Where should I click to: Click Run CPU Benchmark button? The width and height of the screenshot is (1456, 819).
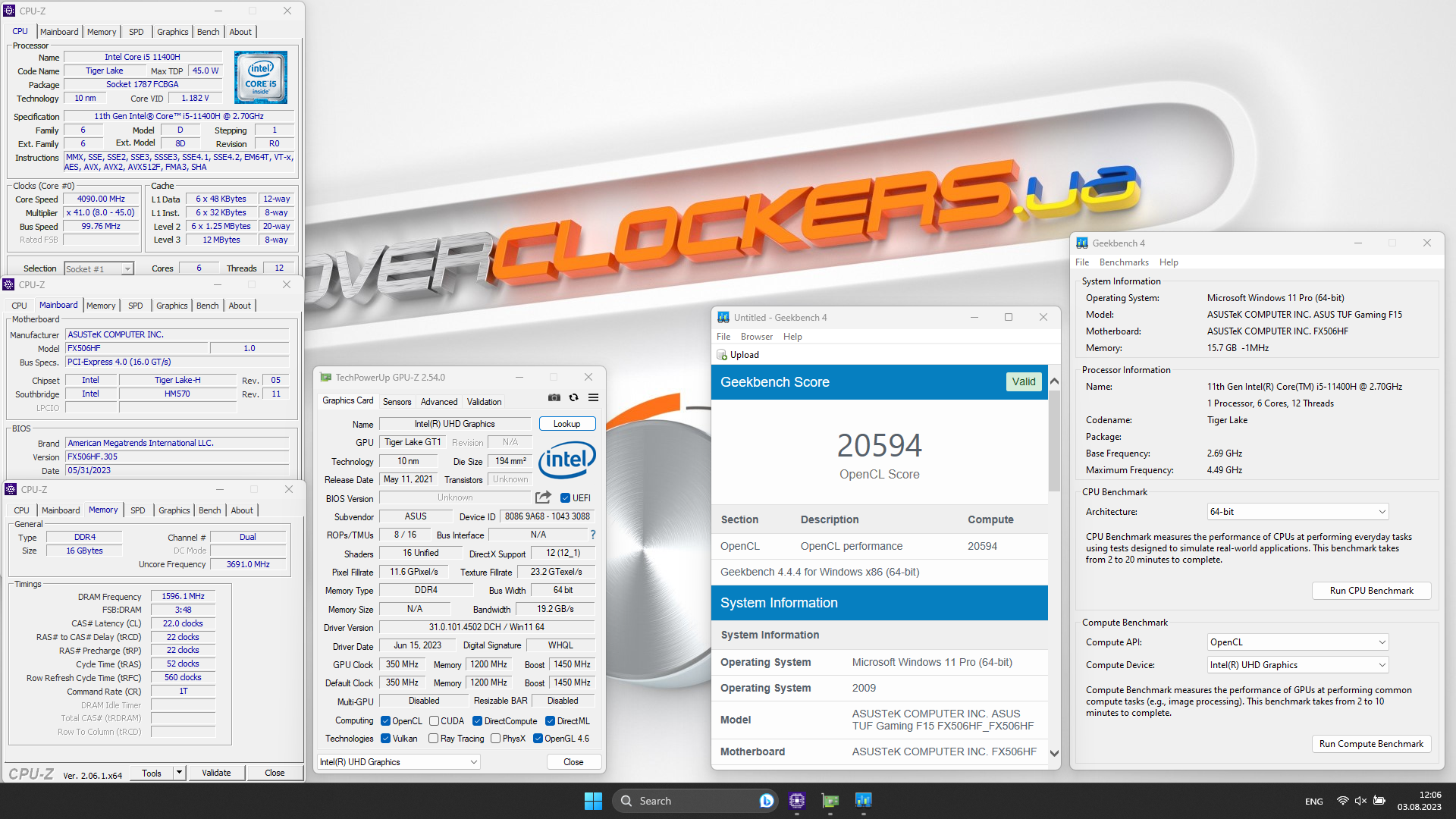pyautogui.click(x=1371, y=591)
